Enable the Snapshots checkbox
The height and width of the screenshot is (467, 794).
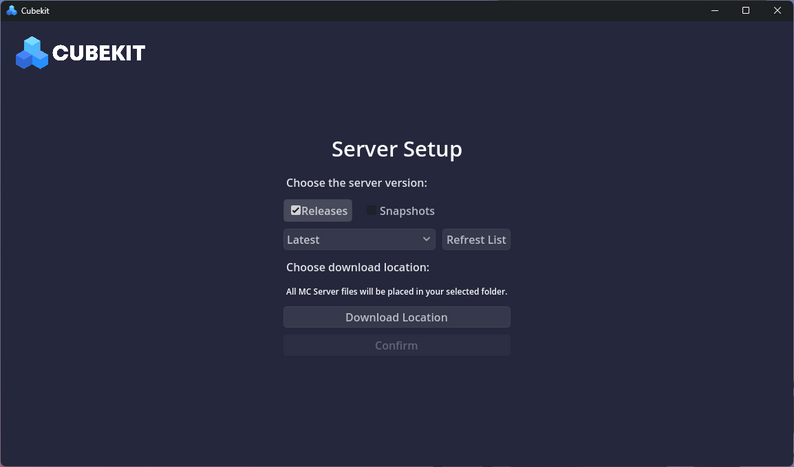point(401,211)
